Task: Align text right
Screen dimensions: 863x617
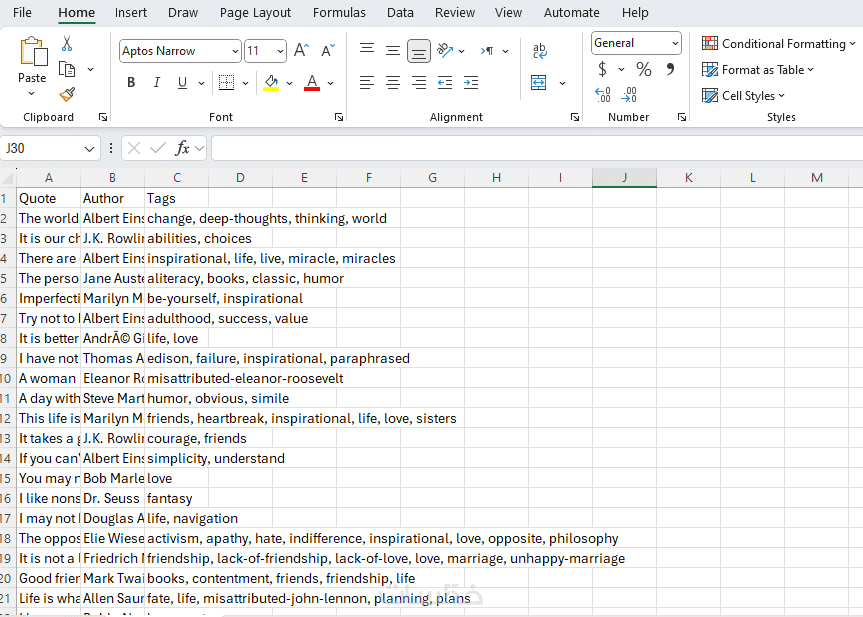Action: [x=419, y=83]
